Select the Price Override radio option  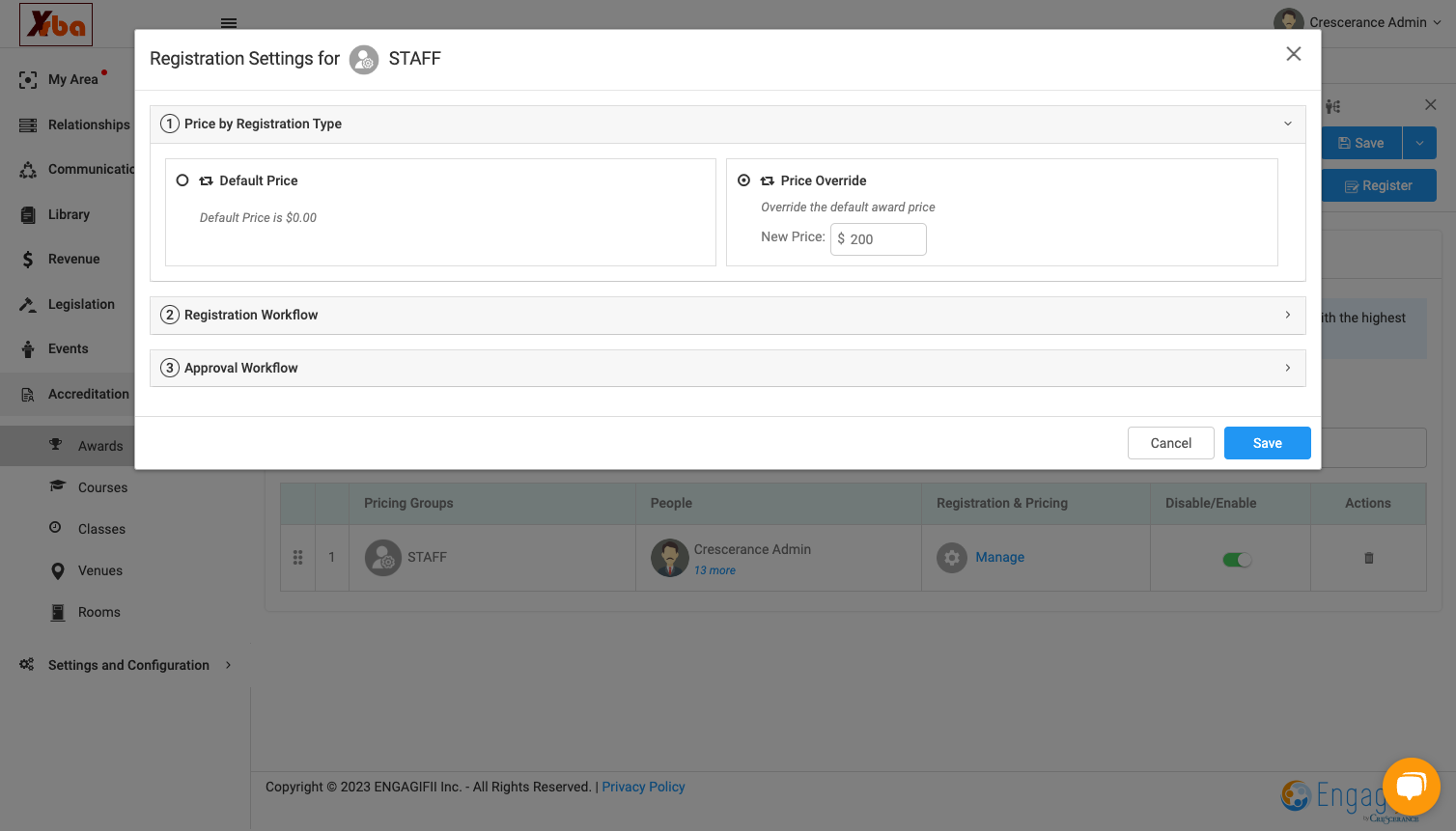point(743,180)
